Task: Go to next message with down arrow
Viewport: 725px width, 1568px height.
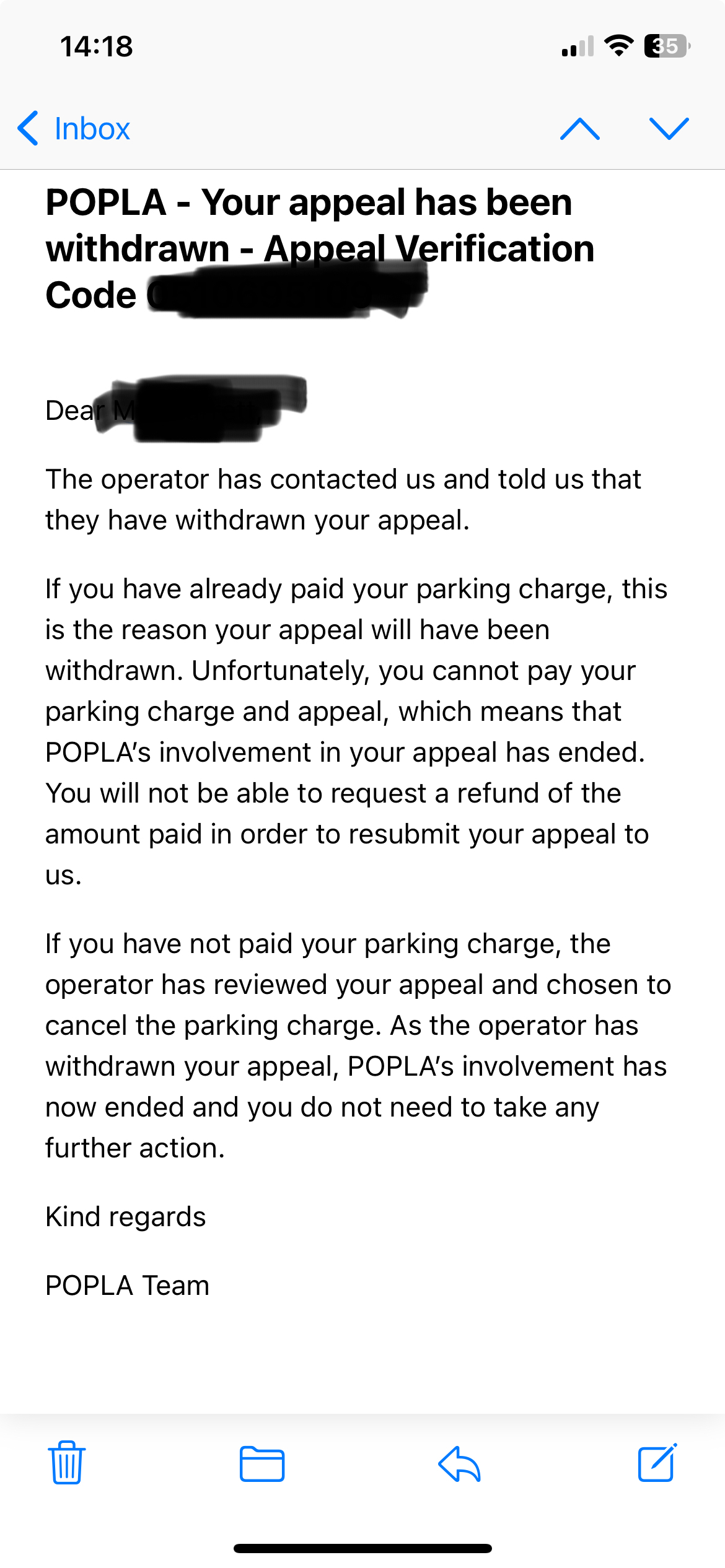Action: pos(669,129)
